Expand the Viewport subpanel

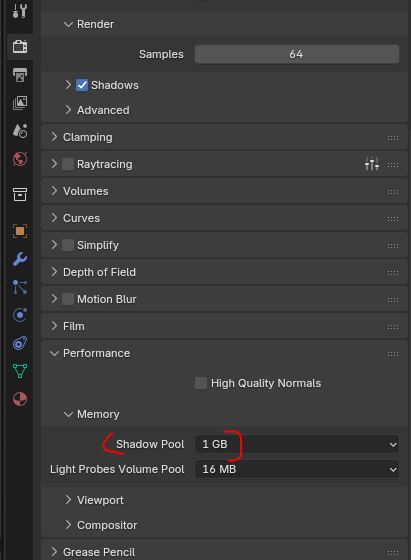click(68, 500)
